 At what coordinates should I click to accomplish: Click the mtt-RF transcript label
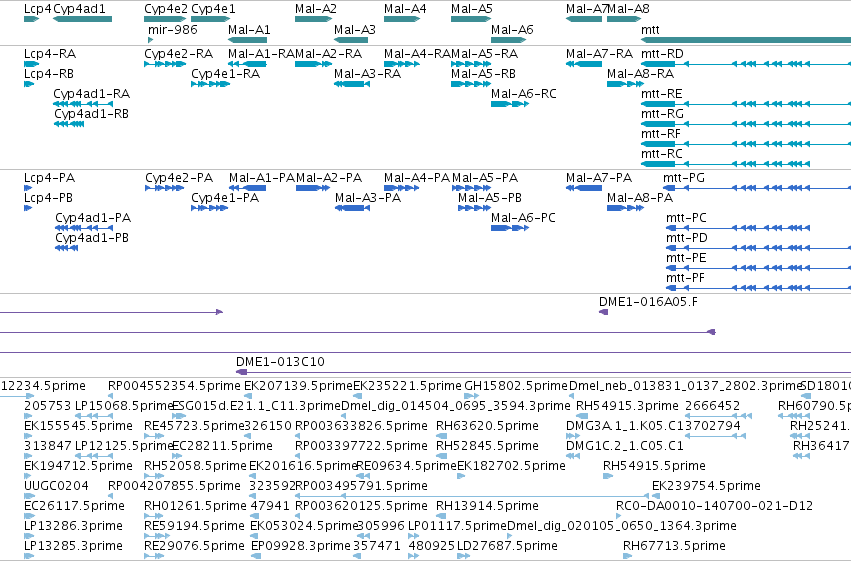[661, 134]
